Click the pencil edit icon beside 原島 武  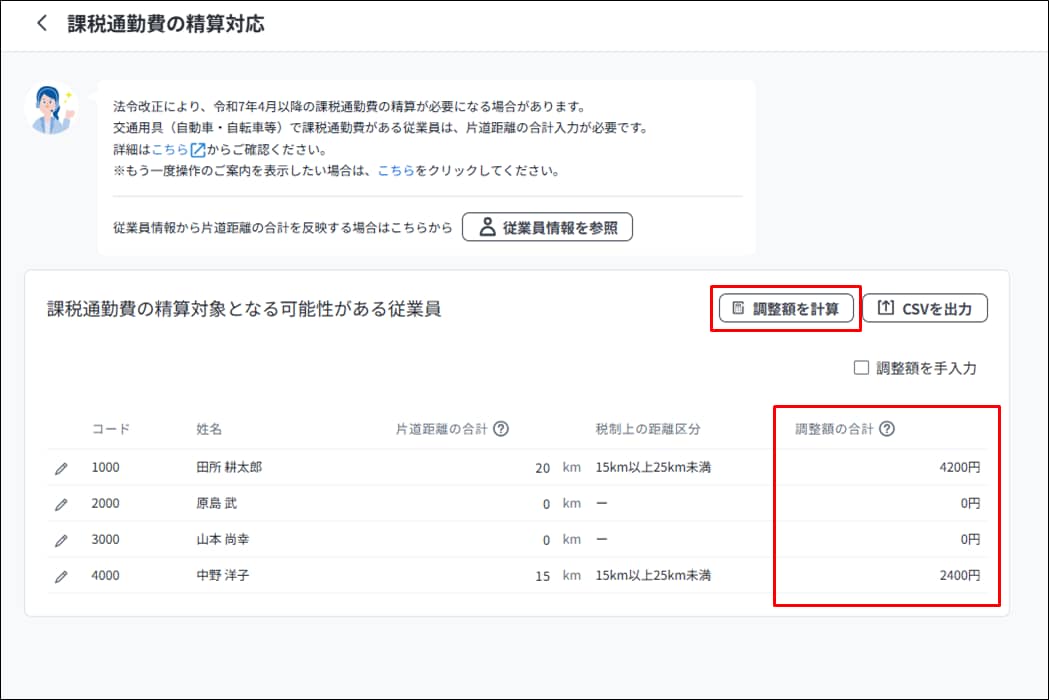60,504
